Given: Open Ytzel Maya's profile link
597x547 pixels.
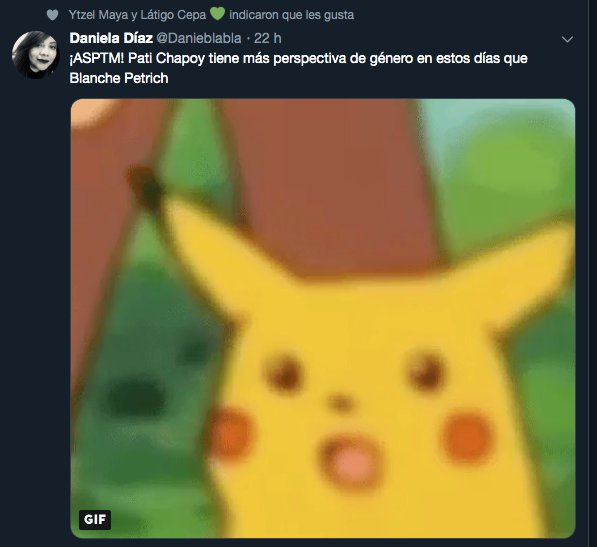Looking at the screenshot, I should coord(98,15).
